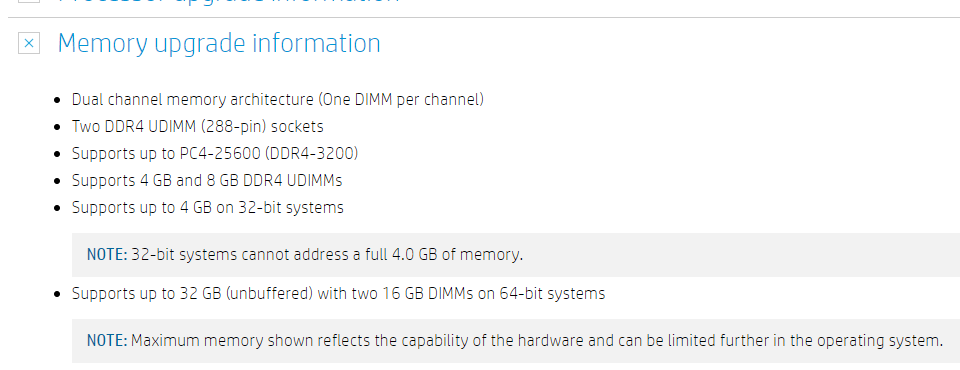Click the note about maximum memory shown

pyautogui.click(x=516, y=341)
